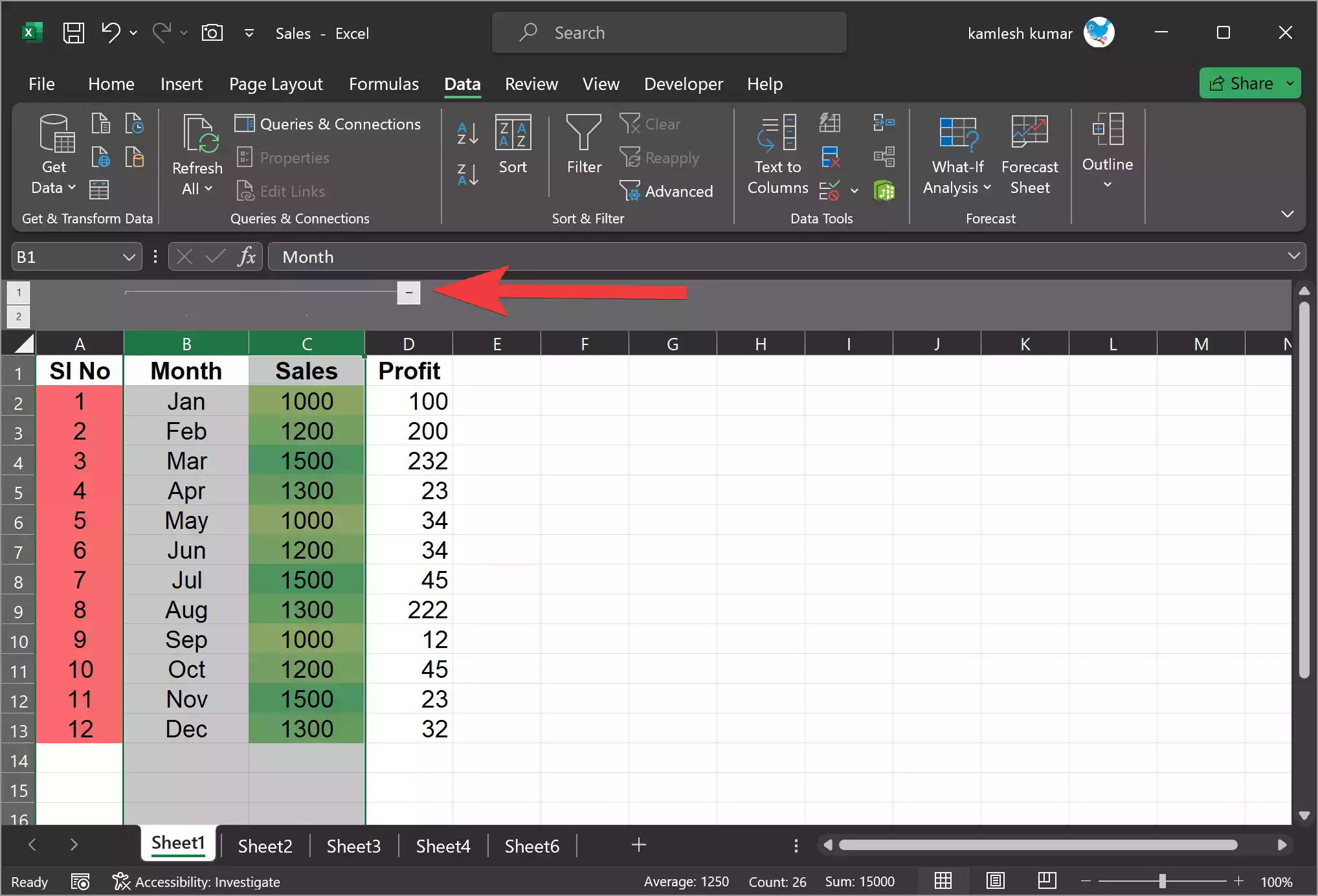Image resolution: width=1318 pixels, height=896 pixels.
Task: Open the Name Box dropdown
Action: [128, 256]
